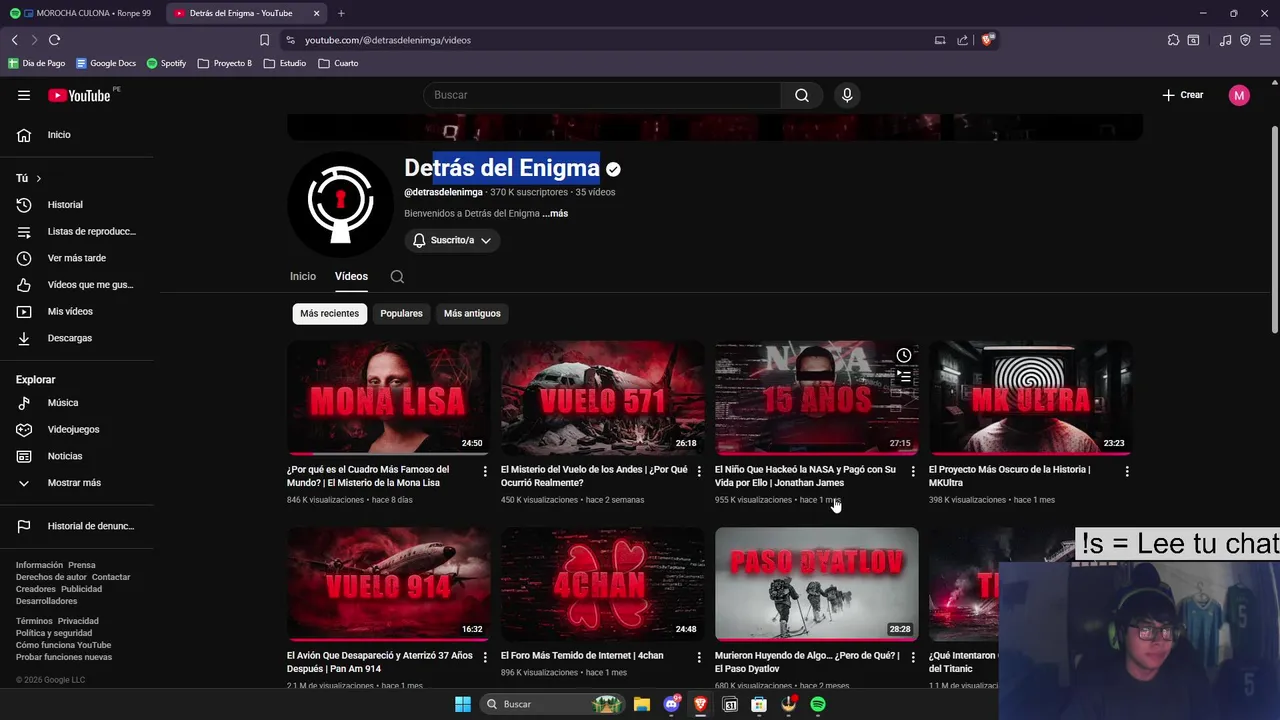
Task: Click in the YouTube Buscar search field
Action: point(603,95)
